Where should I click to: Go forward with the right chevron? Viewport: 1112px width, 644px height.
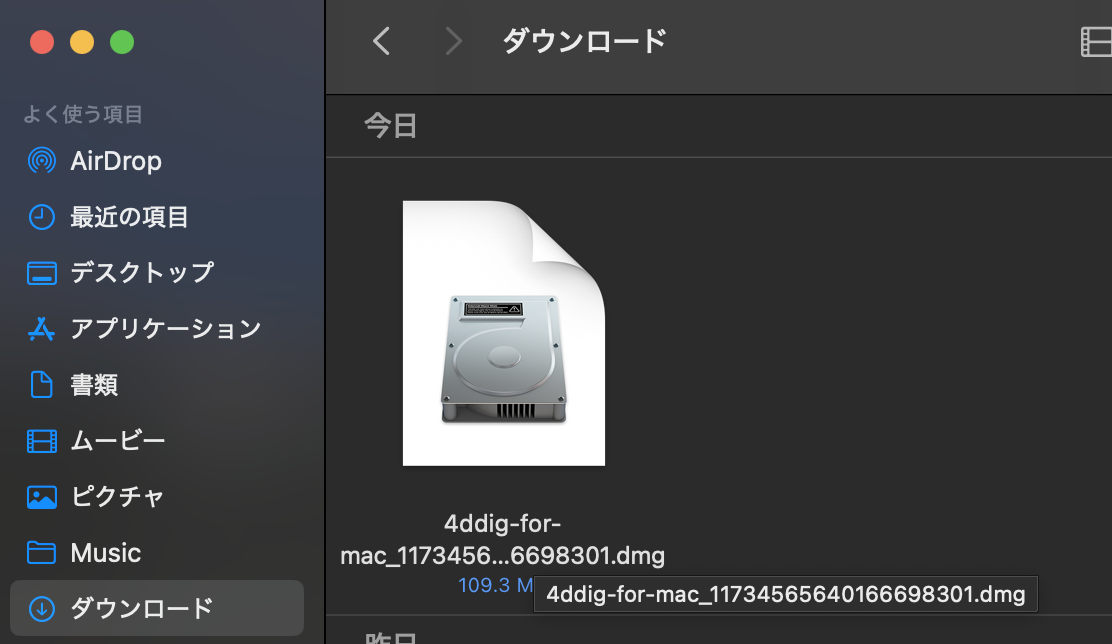tap(453, 41)
